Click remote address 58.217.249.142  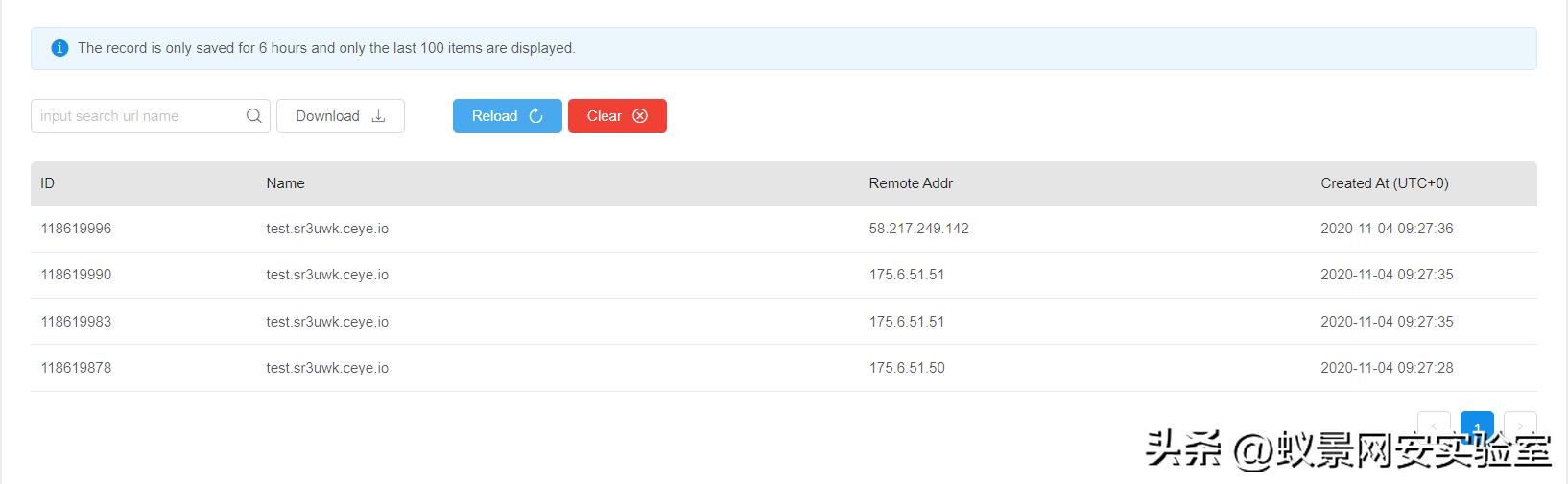coord(919,229)
